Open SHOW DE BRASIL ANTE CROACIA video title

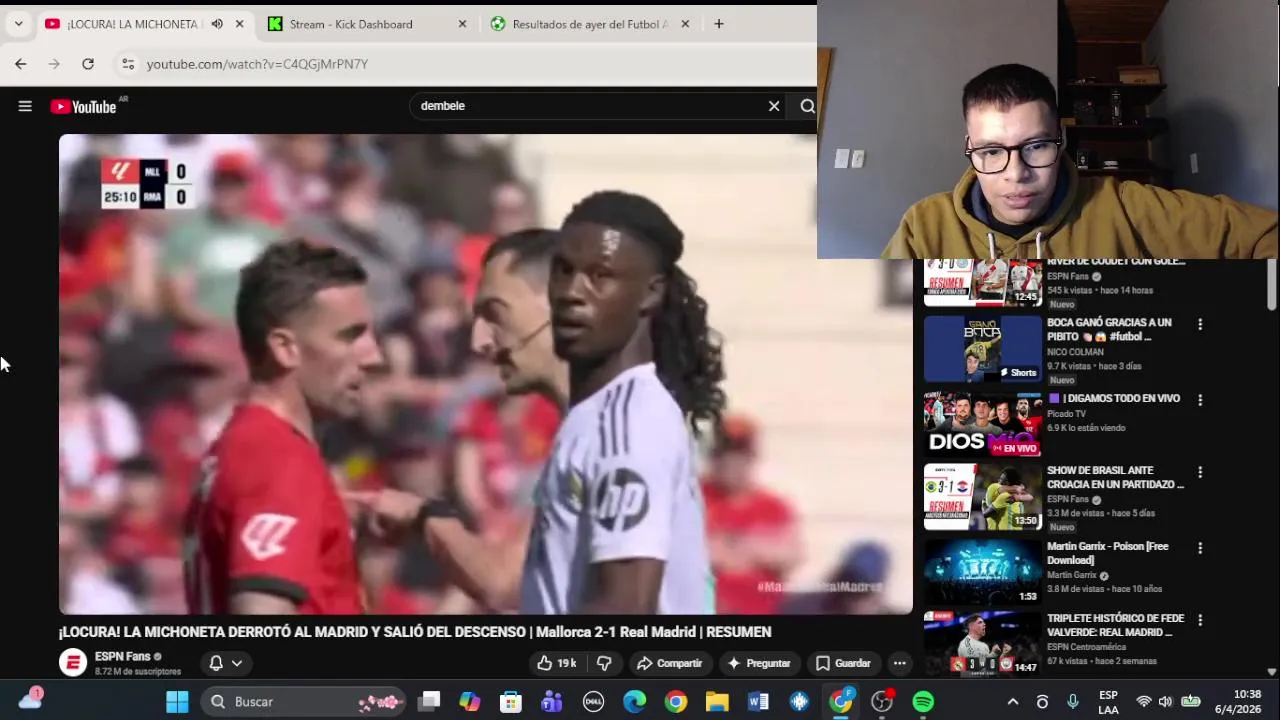point(1115,477)
